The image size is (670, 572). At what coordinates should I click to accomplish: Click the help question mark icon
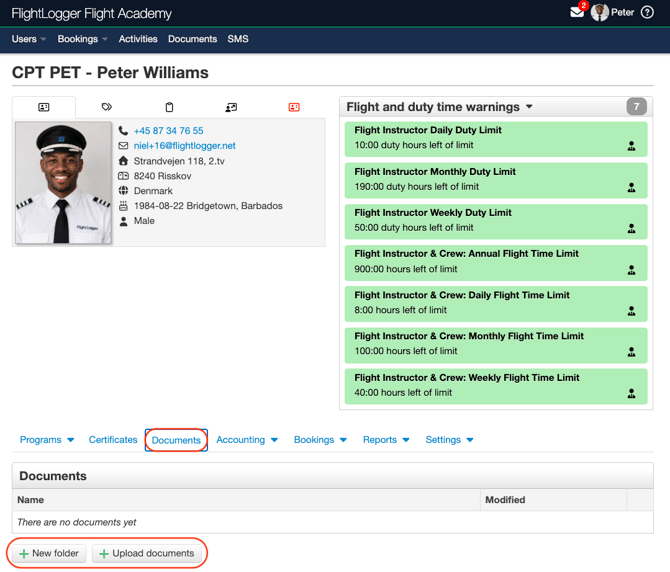(x=647, y=12)
